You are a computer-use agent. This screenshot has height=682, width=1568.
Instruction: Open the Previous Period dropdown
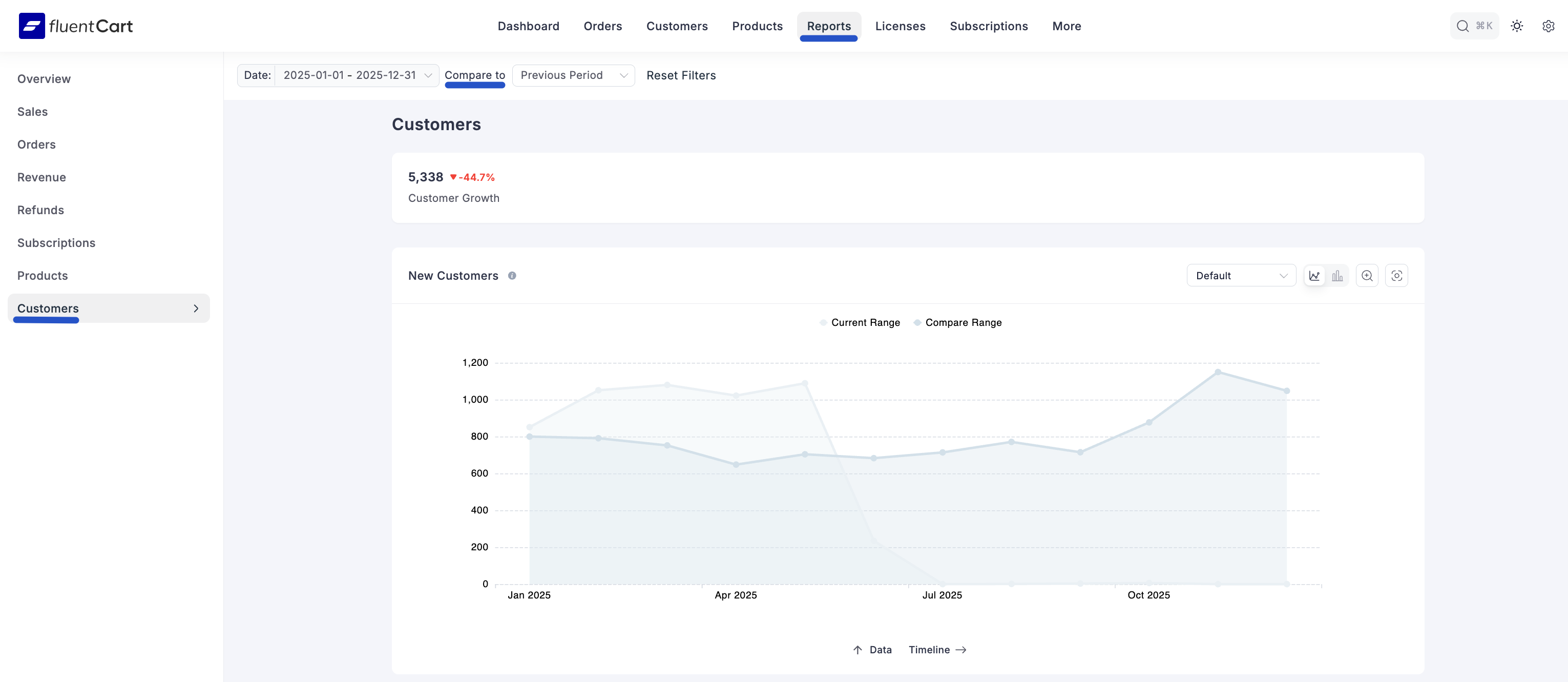point(573,75)
